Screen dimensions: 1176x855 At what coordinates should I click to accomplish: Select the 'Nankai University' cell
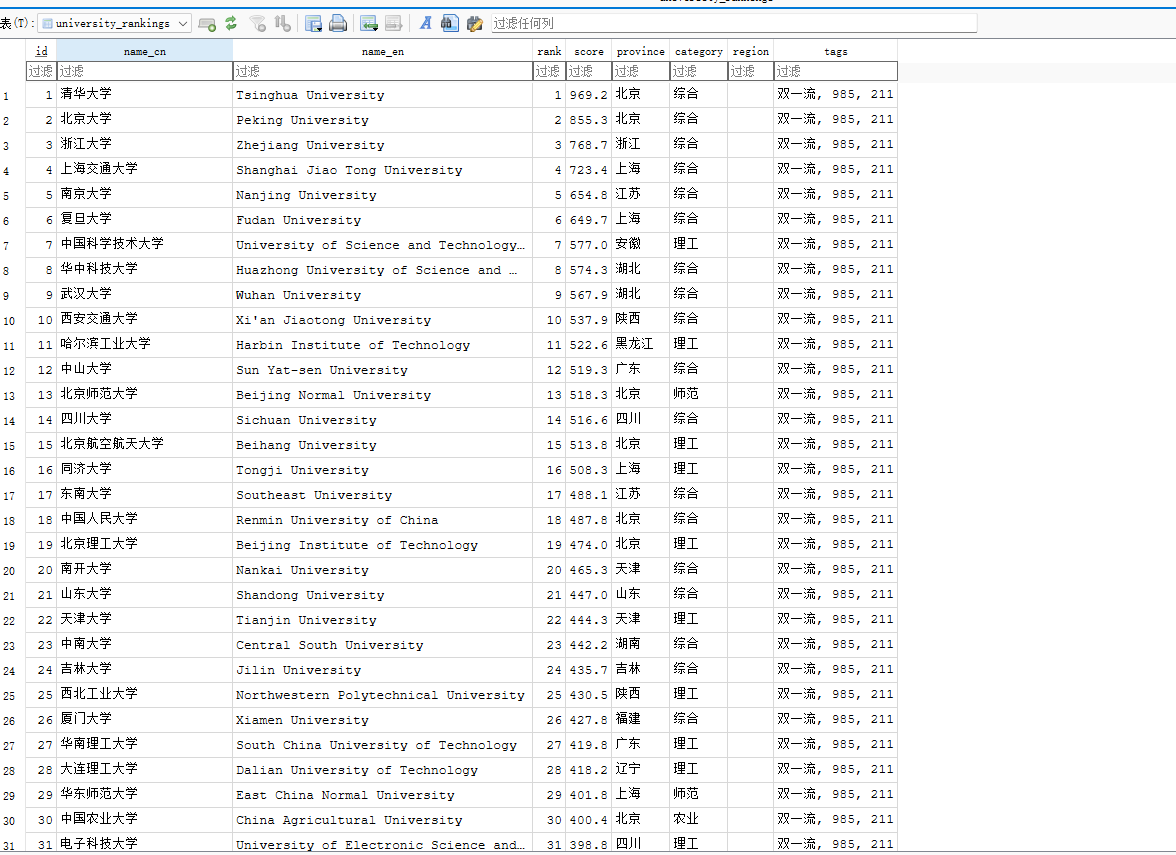point(382,569)
